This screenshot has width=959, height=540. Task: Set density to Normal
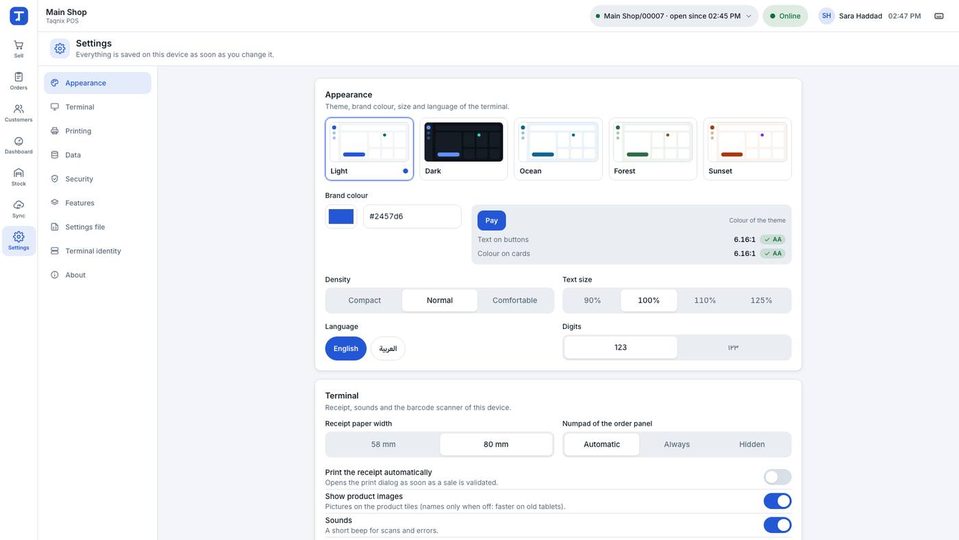pyautogui.click(x=440, y=300)
